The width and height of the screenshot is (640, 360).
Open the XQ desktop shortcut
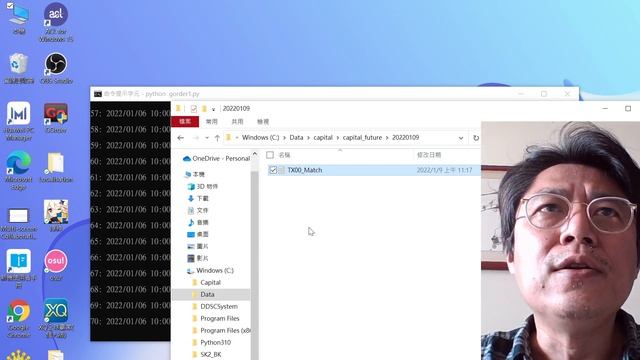56,318
